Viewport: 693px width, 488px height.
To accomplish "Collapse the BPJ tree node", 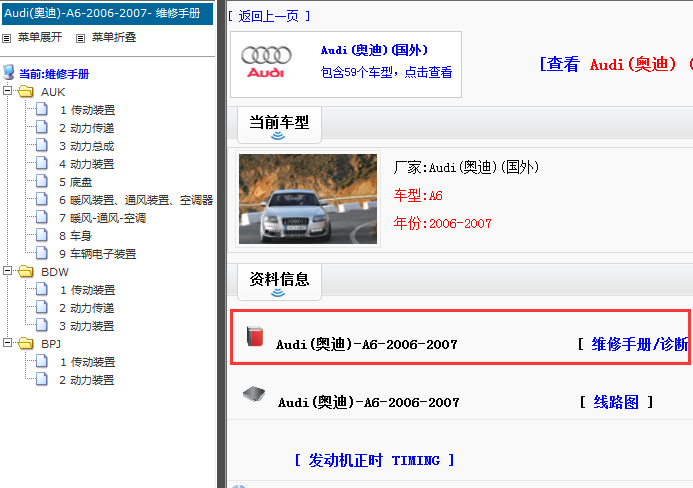I will 7,343.
